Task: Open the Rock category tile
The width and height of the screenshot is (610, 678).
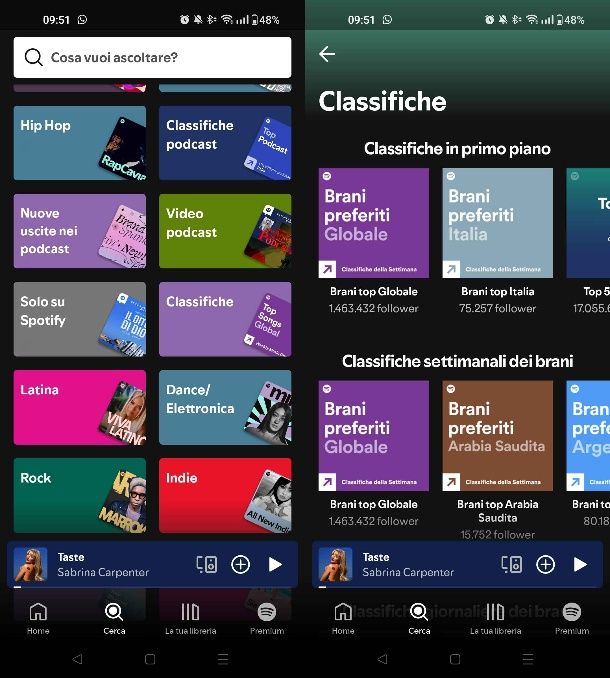Action: click(80, 496)
